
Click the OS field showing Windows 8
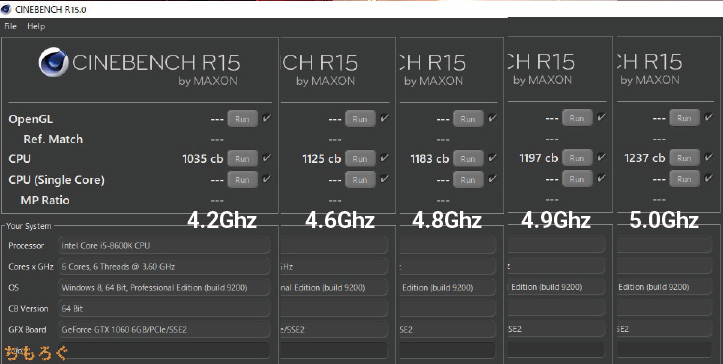pos(164,287)
